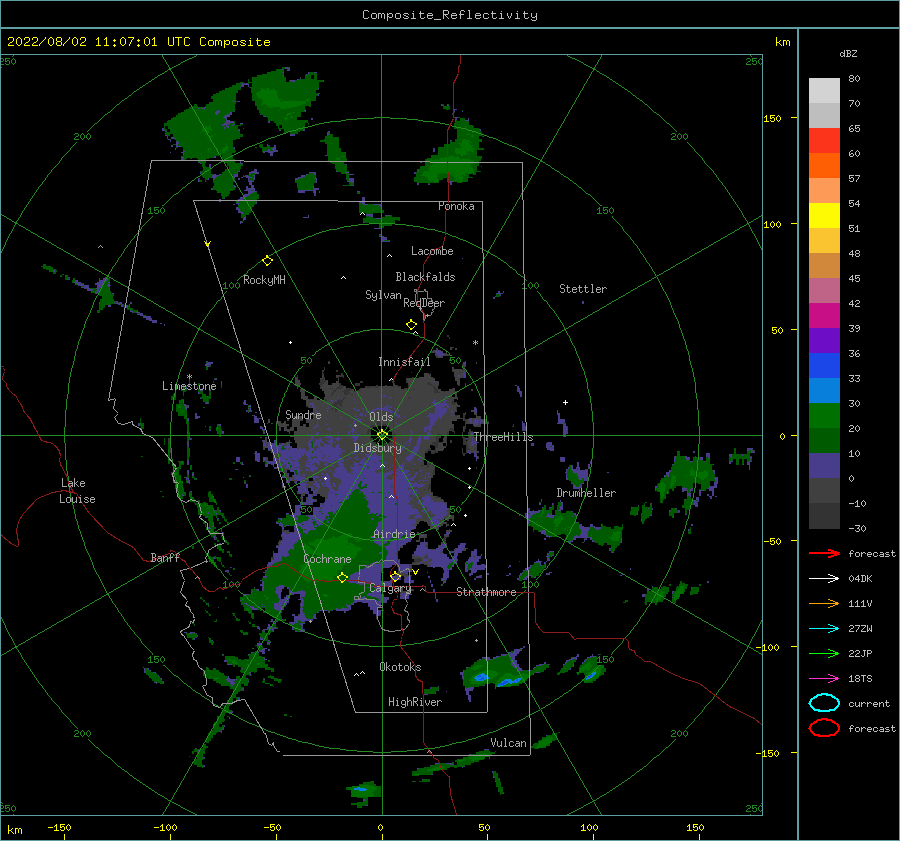Image resolution: width=900 pixels, height=841 pixels.
Task: Select the light gray 70-80 dBZ swatch
Action: point(824,90)
